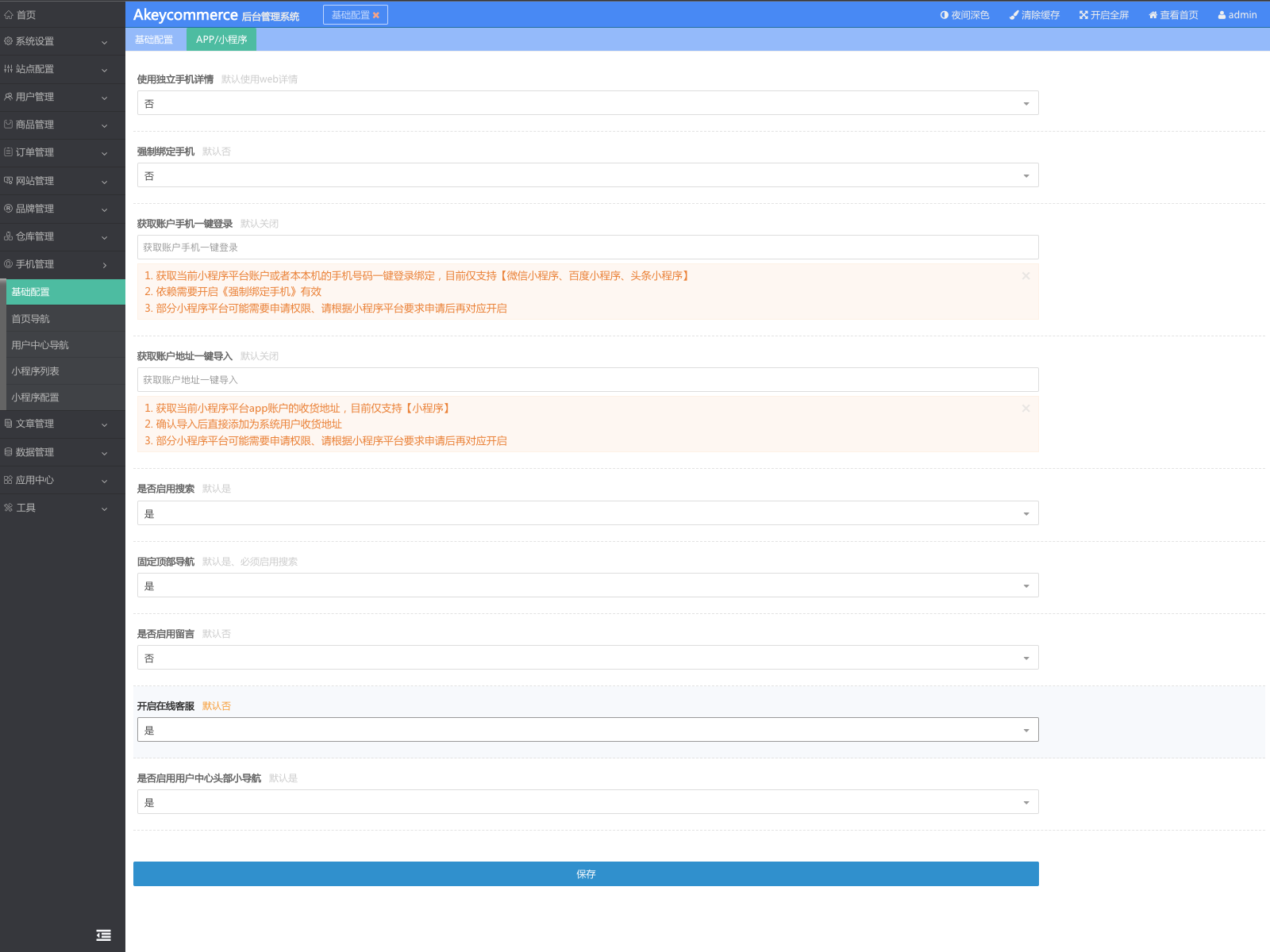Select 基础配置 in sidebar submenu
The height and width of the screenshot is (952, 1270).
[66, 292]
